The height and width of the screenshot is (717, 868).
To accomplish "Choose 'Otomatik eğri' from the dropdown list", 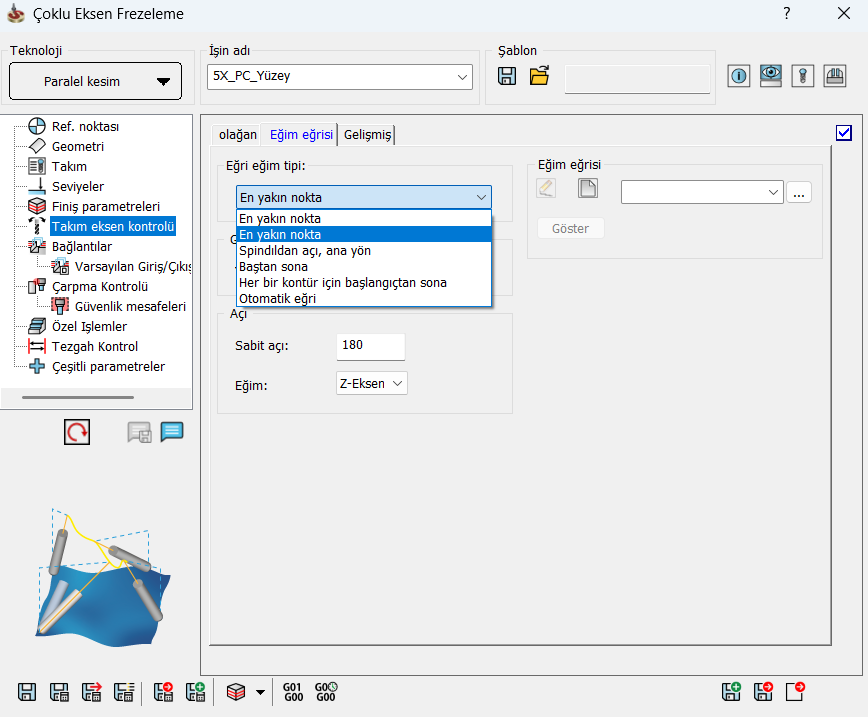I will (277, 298).
